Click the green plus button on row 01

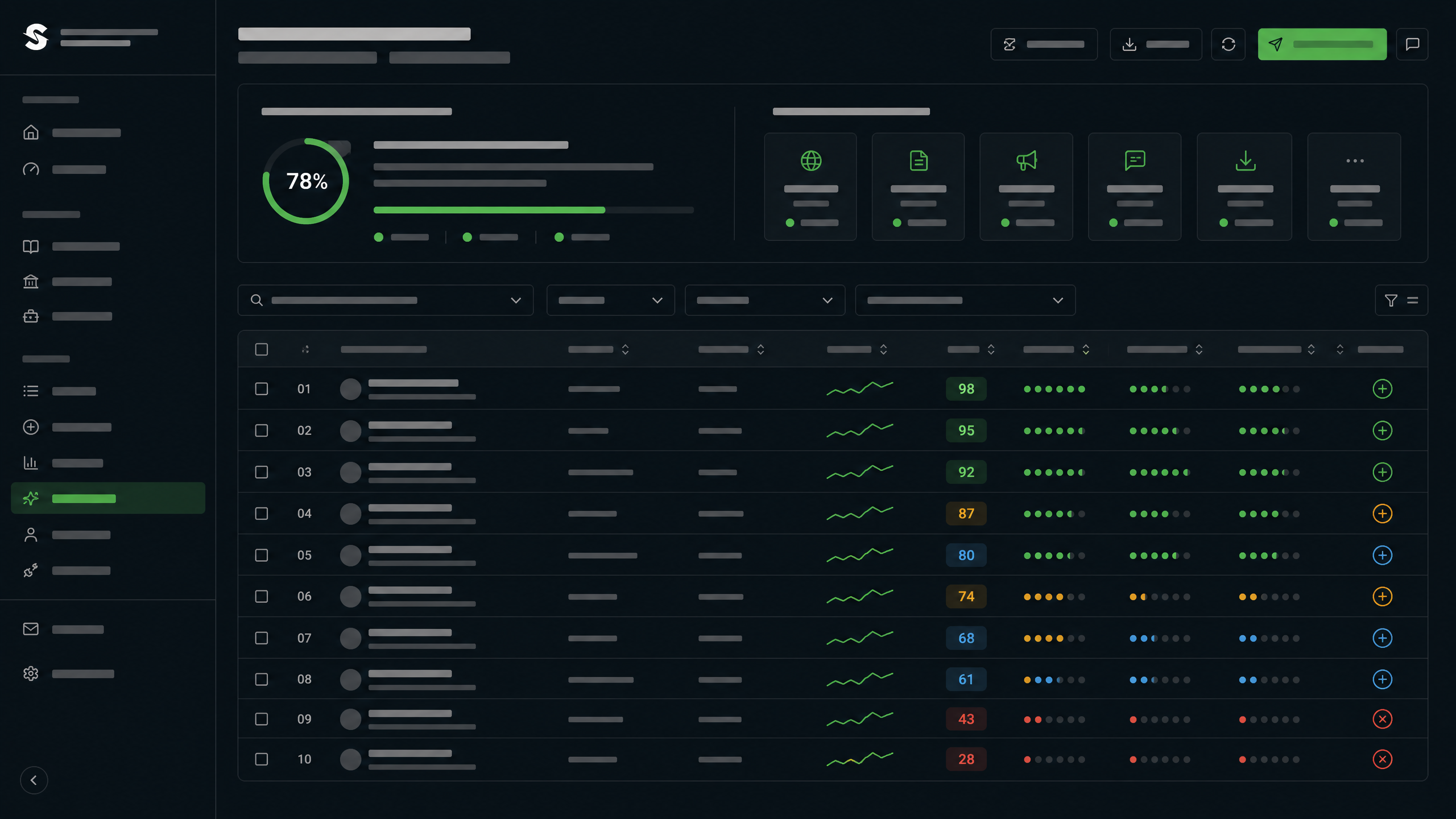coord(1383,389)
